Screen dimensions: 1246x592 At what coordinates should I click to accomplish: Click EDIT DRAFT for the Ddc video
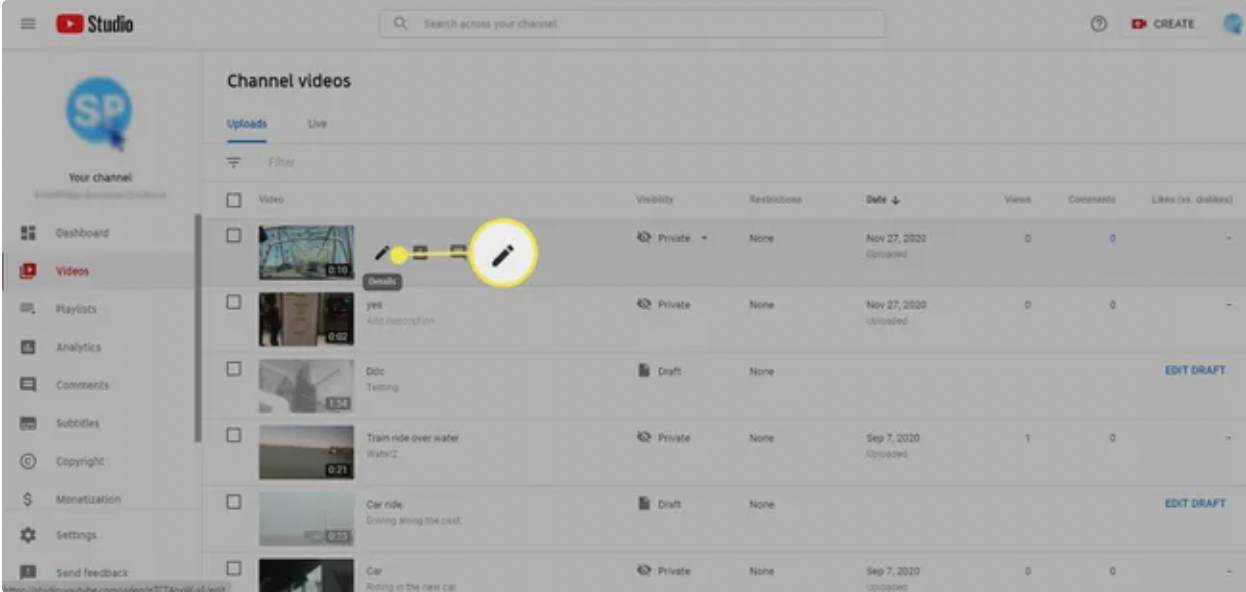(1194, 370)
